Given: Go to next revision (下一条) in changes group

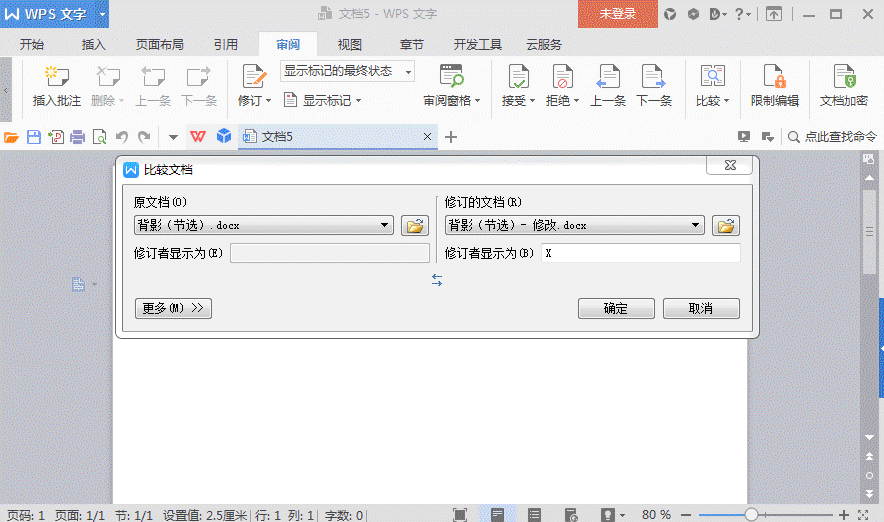Looking at the screenshot, I should [653, 76].
